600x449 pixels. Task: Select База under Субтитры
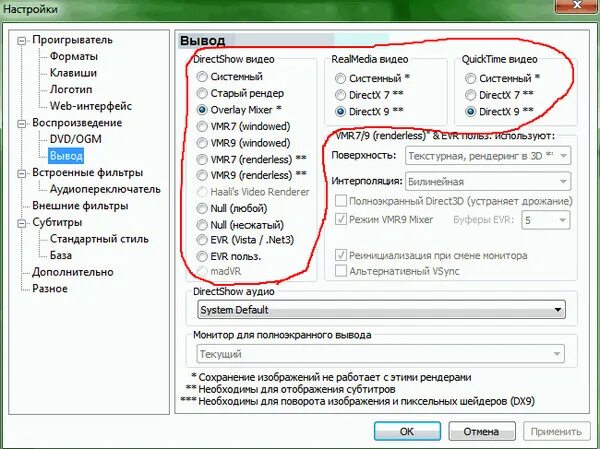61,255
